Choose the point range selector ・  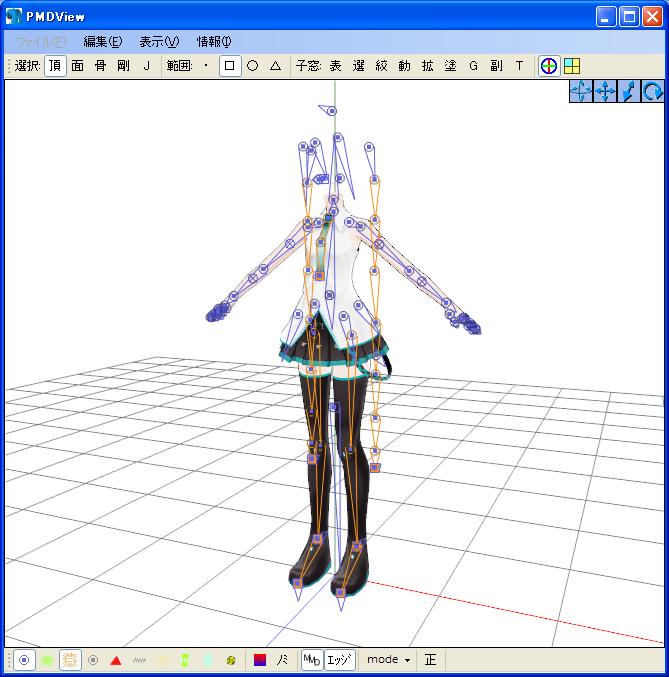(206, 66)
